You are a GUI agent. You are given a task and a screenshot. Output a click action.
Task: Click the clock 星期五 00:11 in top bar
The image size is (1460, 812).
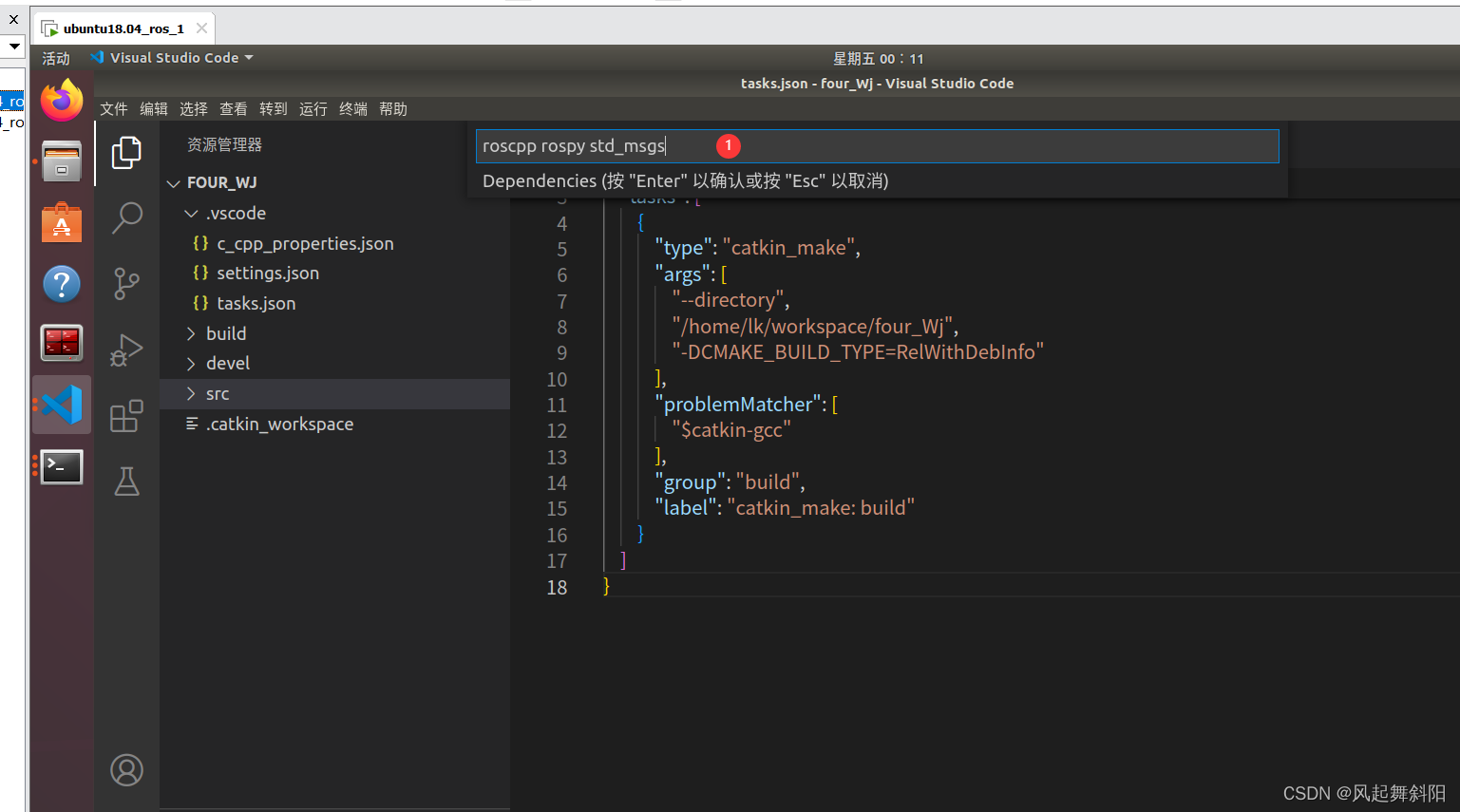(879, 59)
